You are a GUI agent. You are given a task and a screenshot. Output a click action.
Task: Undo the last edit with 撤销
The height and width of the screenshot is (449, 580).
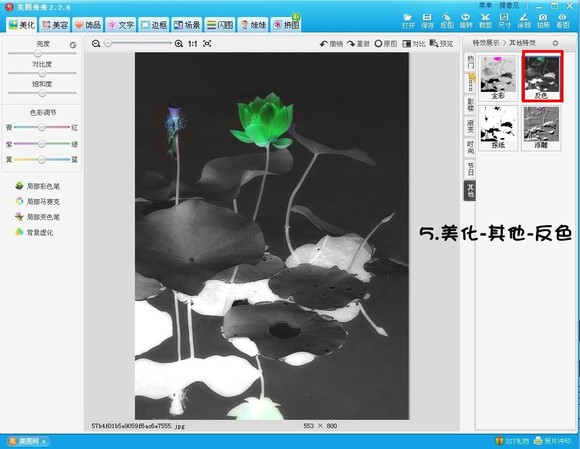pos(331,44)
